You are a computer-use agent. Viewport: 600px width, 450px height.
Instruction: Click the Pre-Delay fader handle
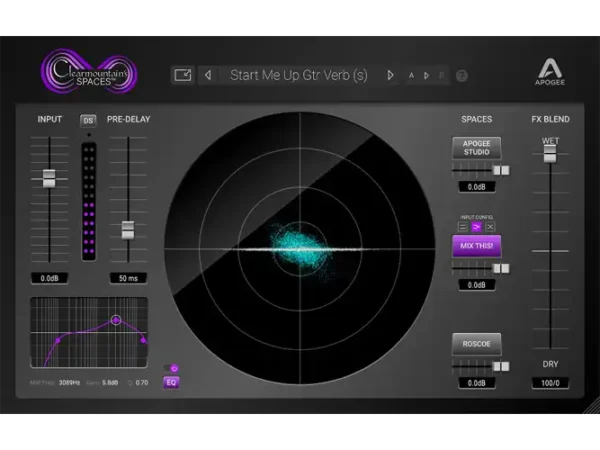[x=128, y=230]
